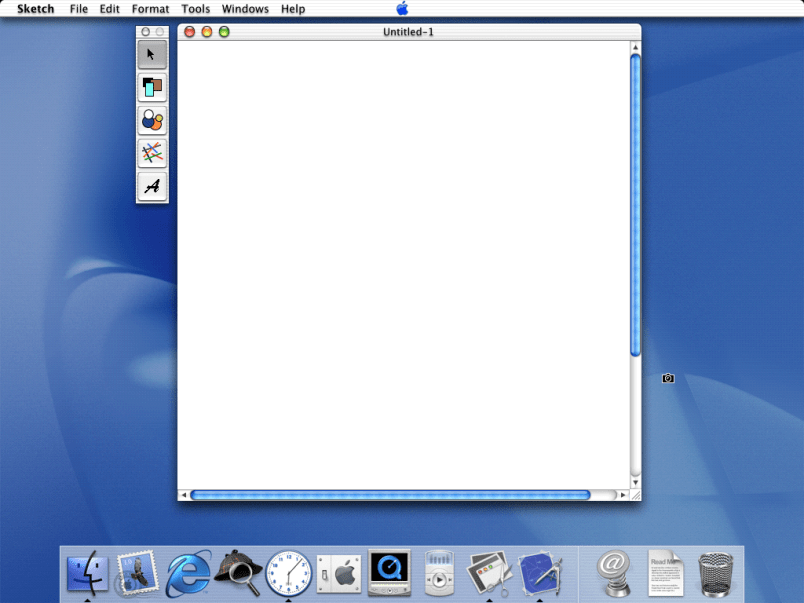Click the horizontal scrollbar right arrow
Image resolution: width=804 pixels, height=603 pixels.
[623, 495]
